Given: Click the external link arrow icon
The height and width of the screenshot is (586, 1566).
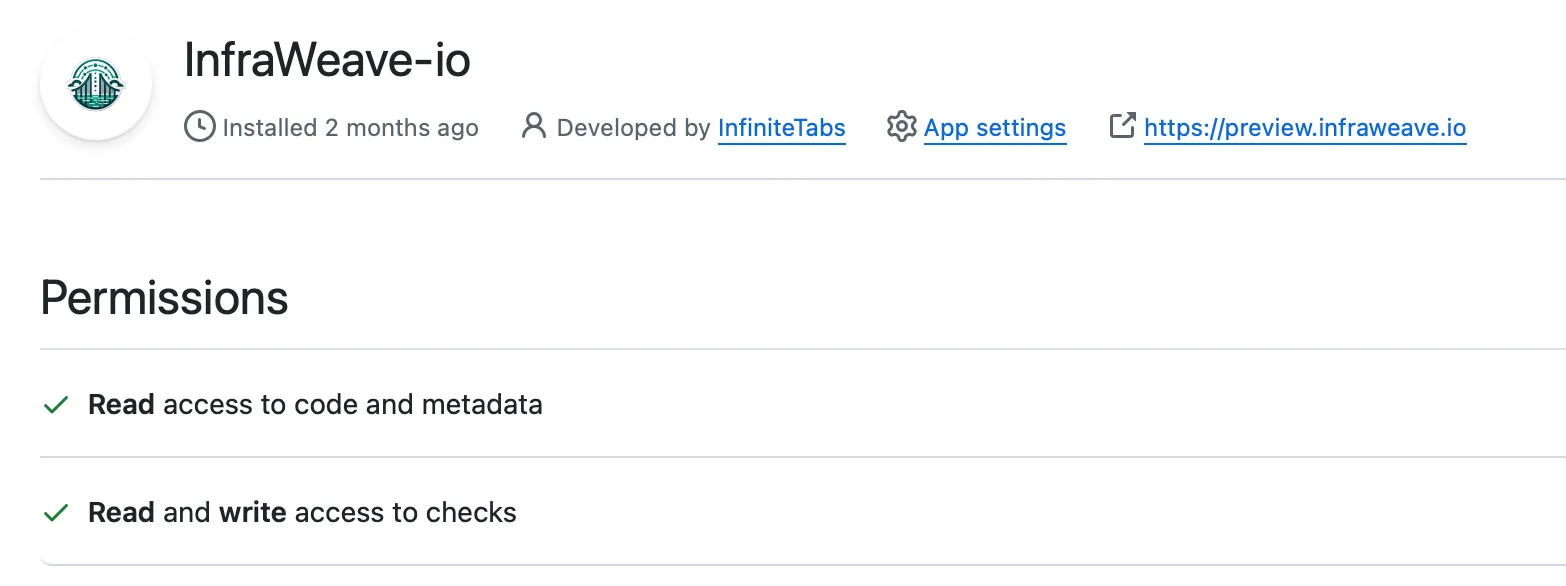Looking at the screenshot, I should click(1123, 126).
